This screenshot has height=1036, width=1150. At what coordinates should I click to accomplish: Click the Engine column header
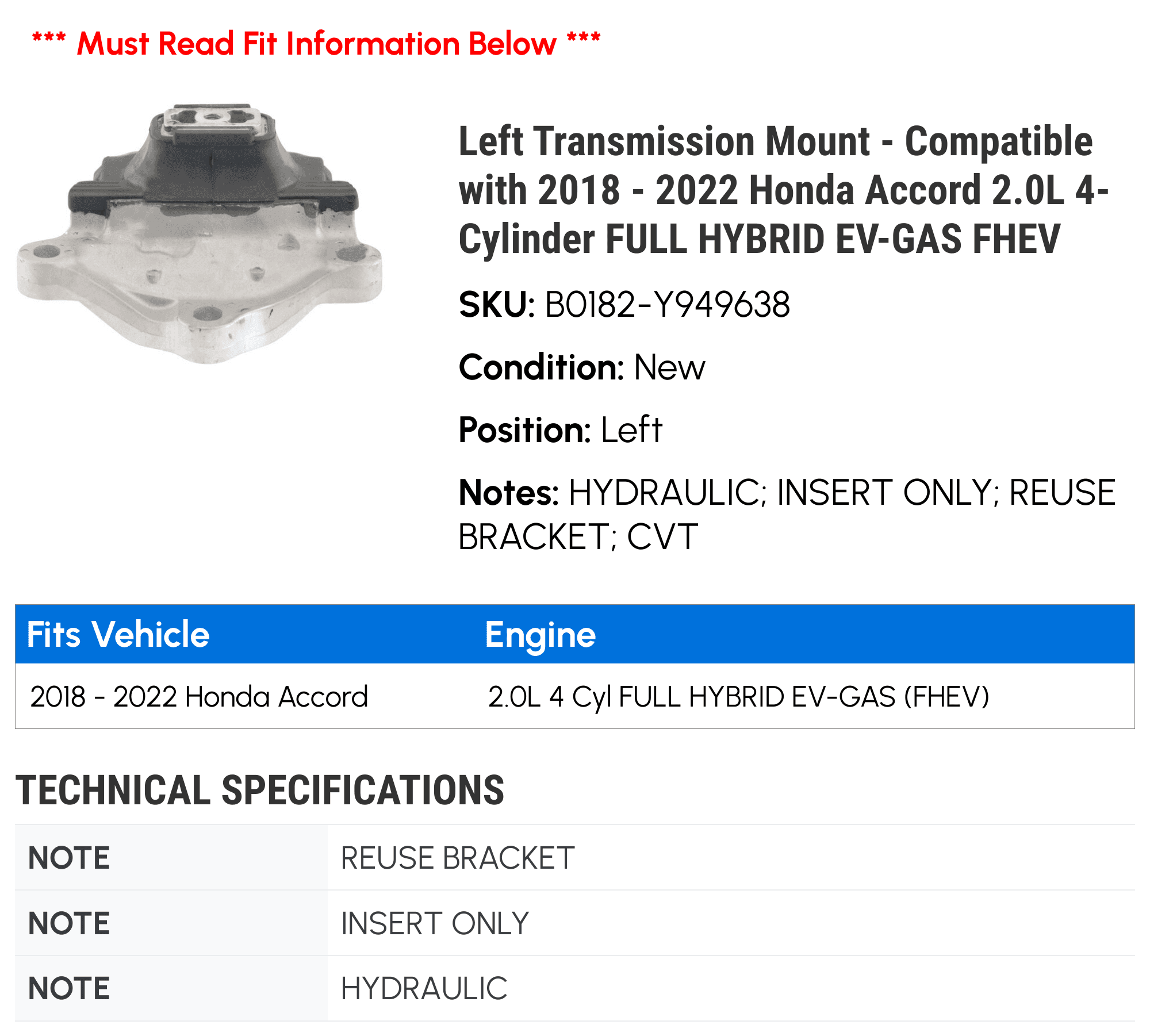[x=540, y=635]
